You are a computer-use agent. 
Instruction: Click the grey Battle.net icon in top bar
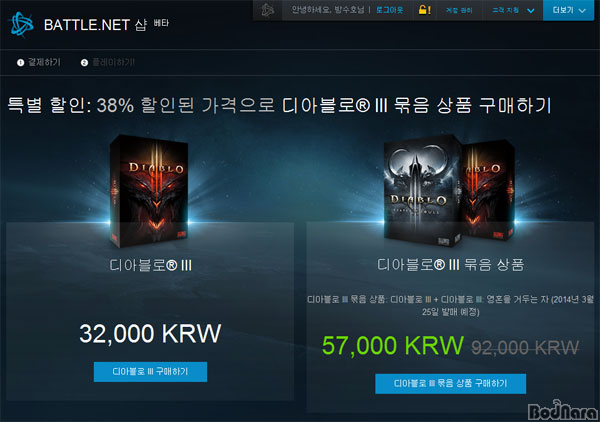click(267, 10)
